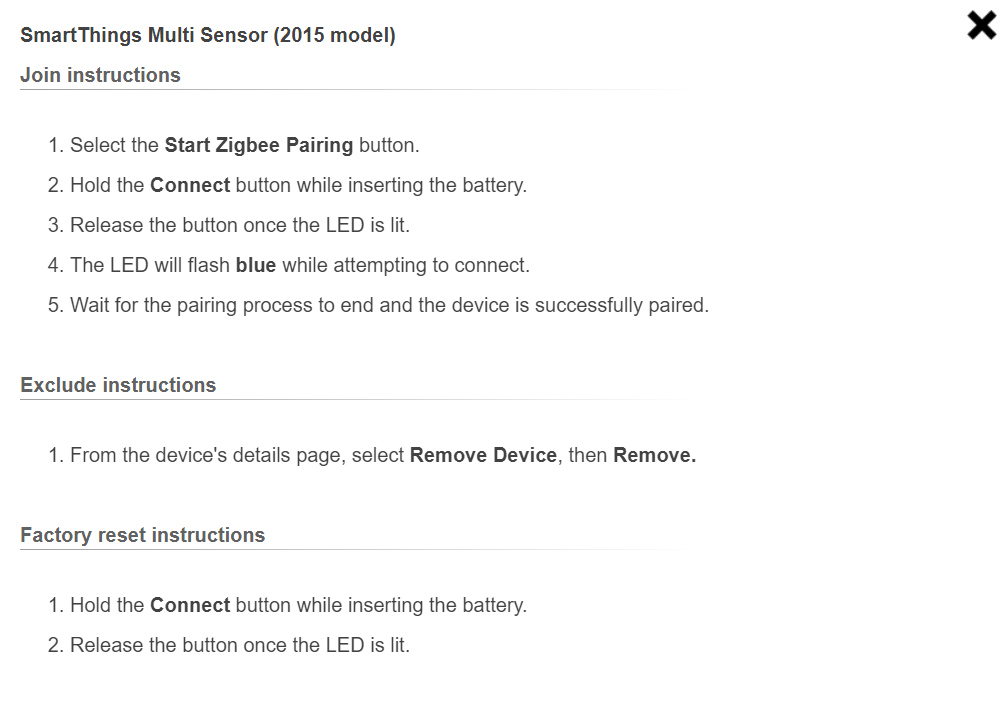The image size is (1007, 719).
Task: Click Factory reset step 2 about releasing the button
Action: [x=240, y=645]
